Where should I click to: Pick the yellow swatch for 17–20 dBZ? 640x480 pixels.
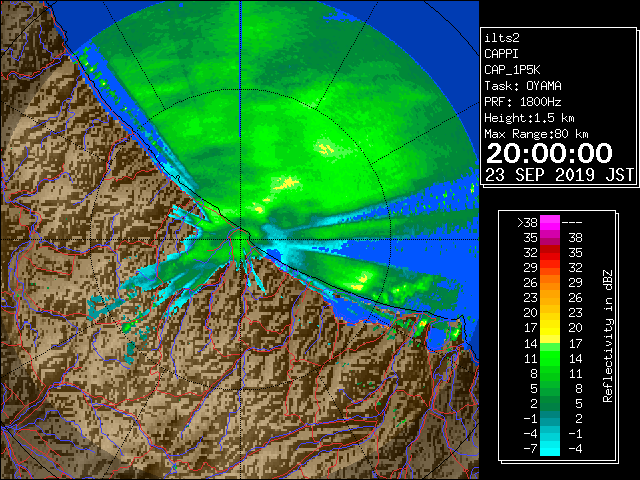(x=550, y=328)
